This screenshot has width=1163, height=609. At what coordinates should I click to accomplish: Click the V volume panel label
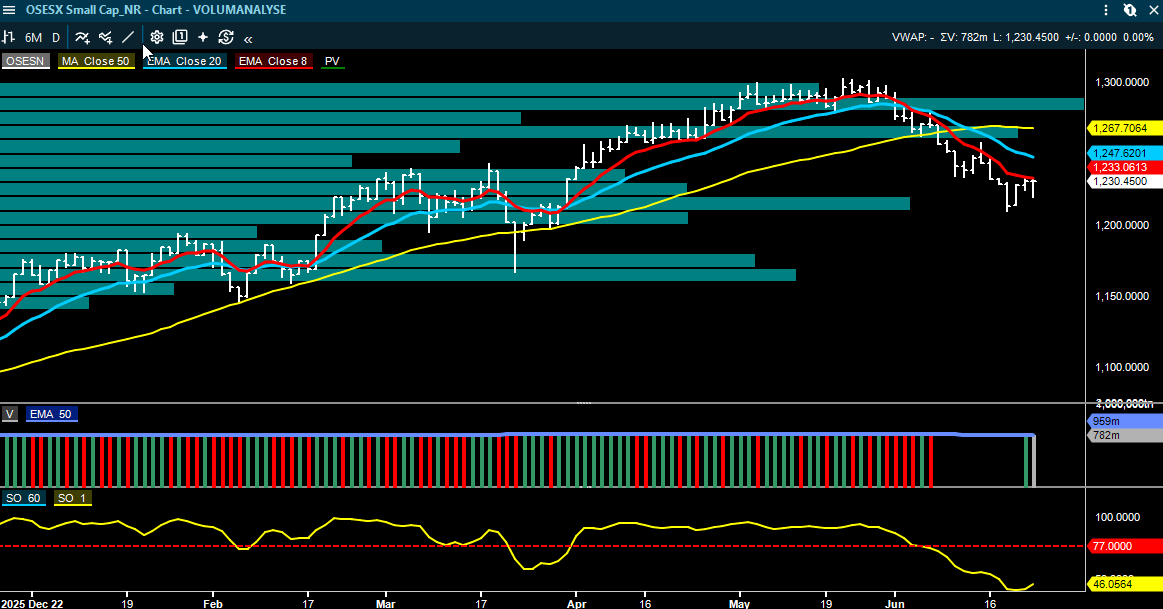point(9,414)
